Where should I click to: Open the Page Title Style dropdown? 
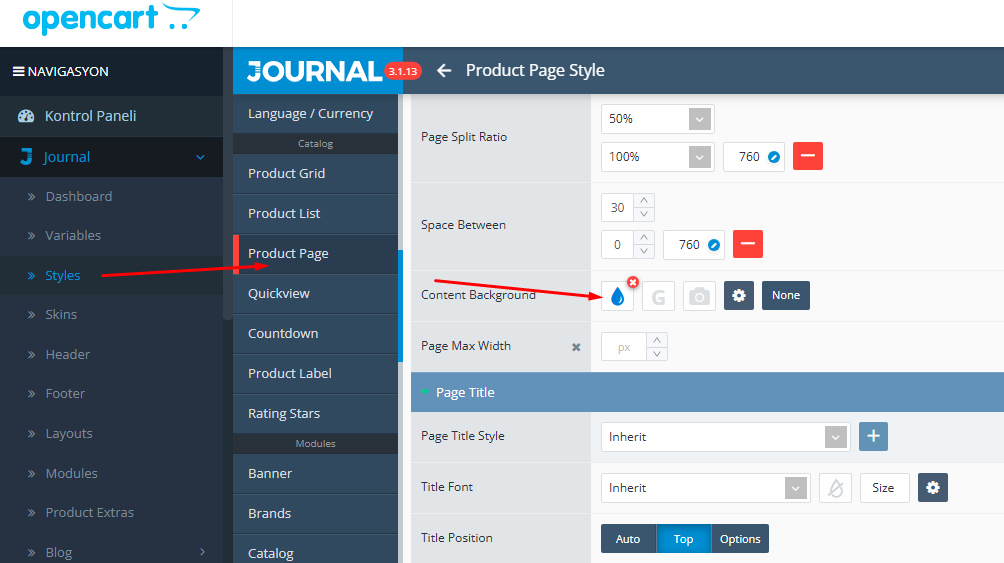click(725, 437)
